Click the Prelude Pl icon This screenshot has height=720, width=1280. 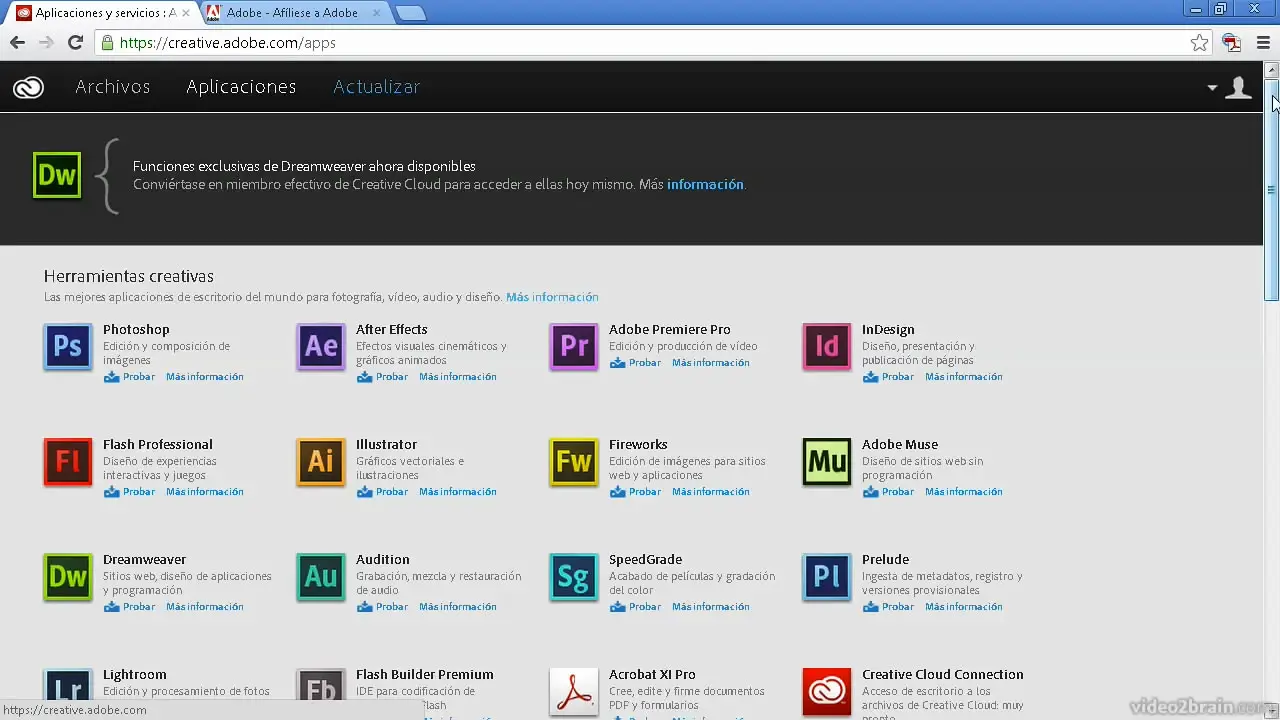(x=827, y=576)
